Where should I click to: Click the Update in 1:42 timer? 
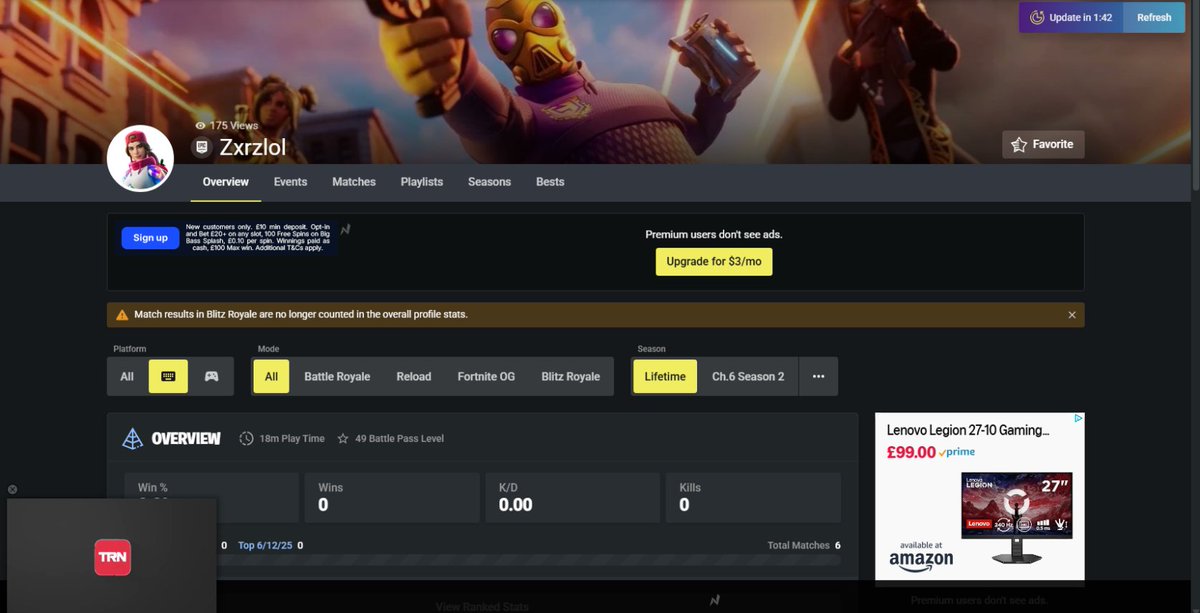pyautogui.click(x=1071, y=17)
